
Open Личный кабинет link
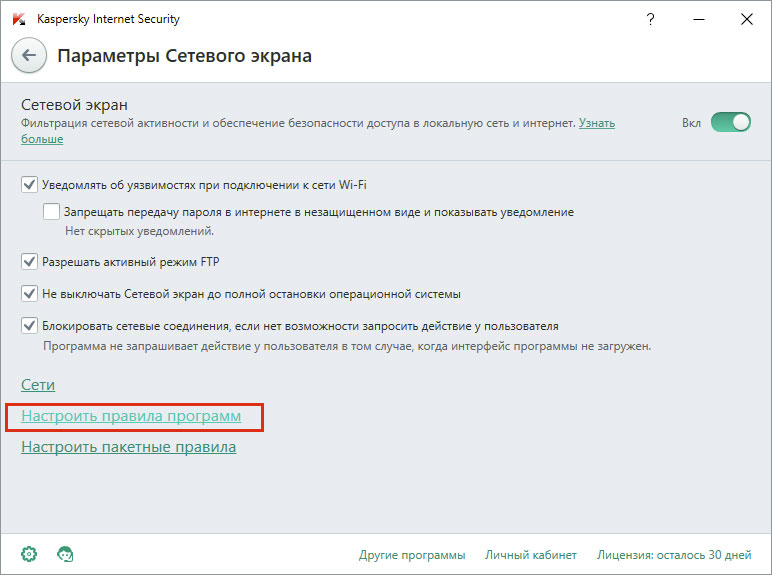click(531, 555)
